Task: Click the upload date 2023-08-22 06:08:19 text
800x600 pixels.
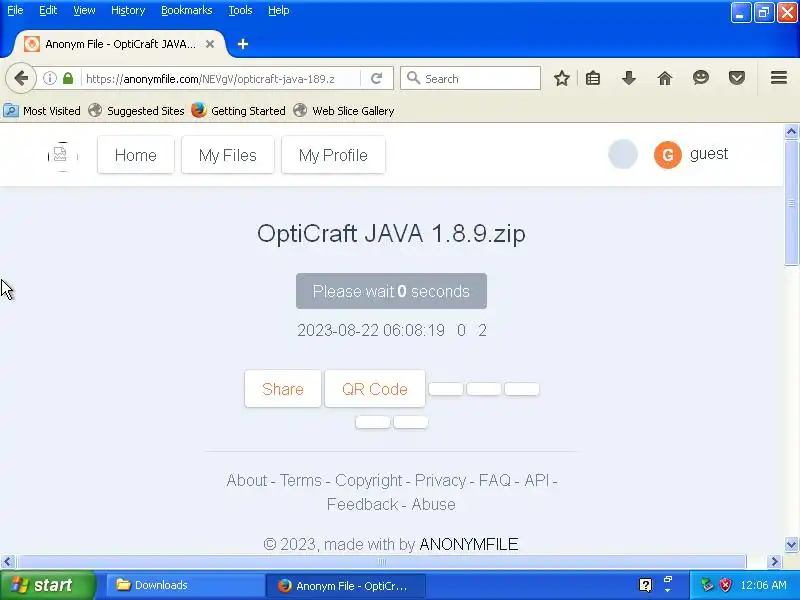Action: [x=371, y=330]
